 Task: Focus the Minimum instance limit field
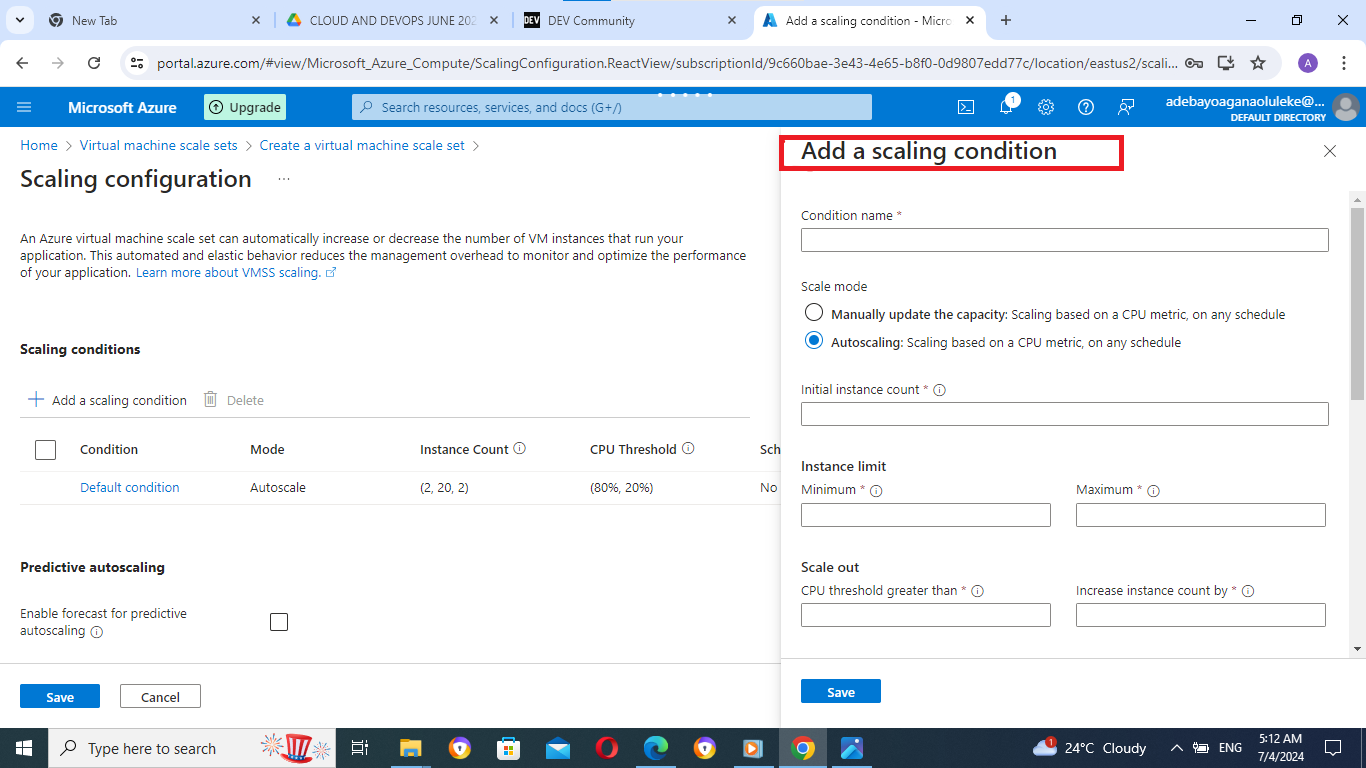click(x=926, y=515)
